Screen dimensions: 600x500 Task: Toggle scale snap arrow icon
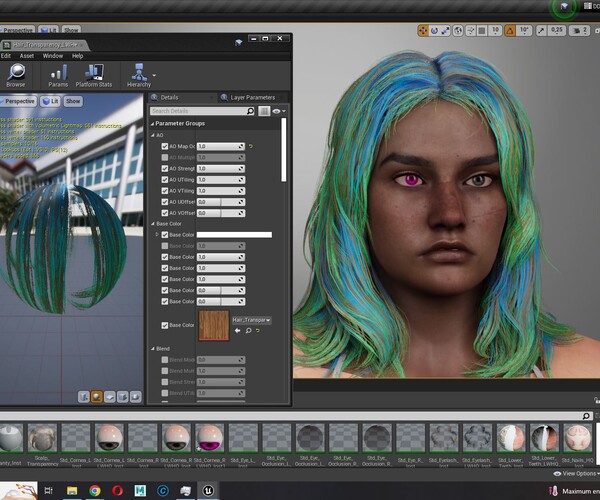click(541, 30)
